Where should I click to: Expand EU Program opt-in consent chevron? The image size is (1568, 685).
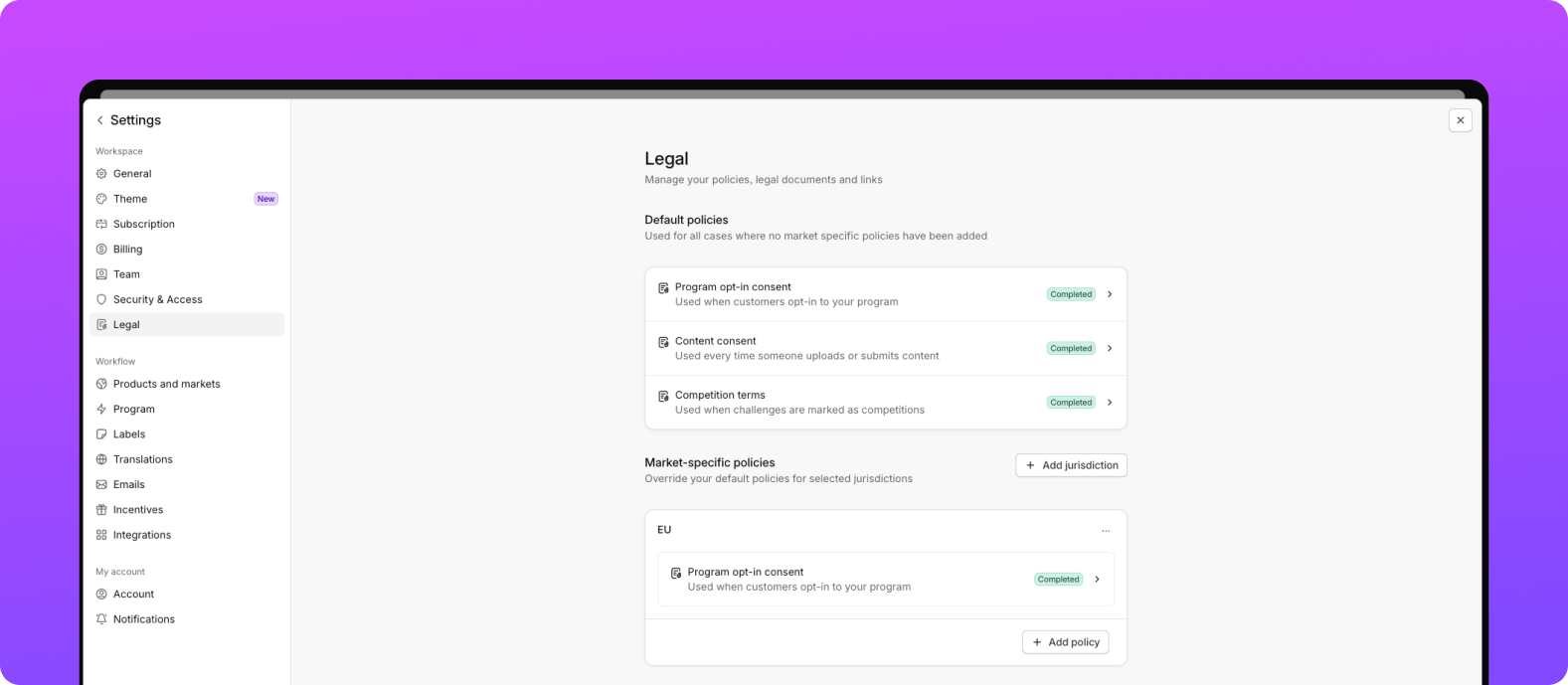point(1097,580)
